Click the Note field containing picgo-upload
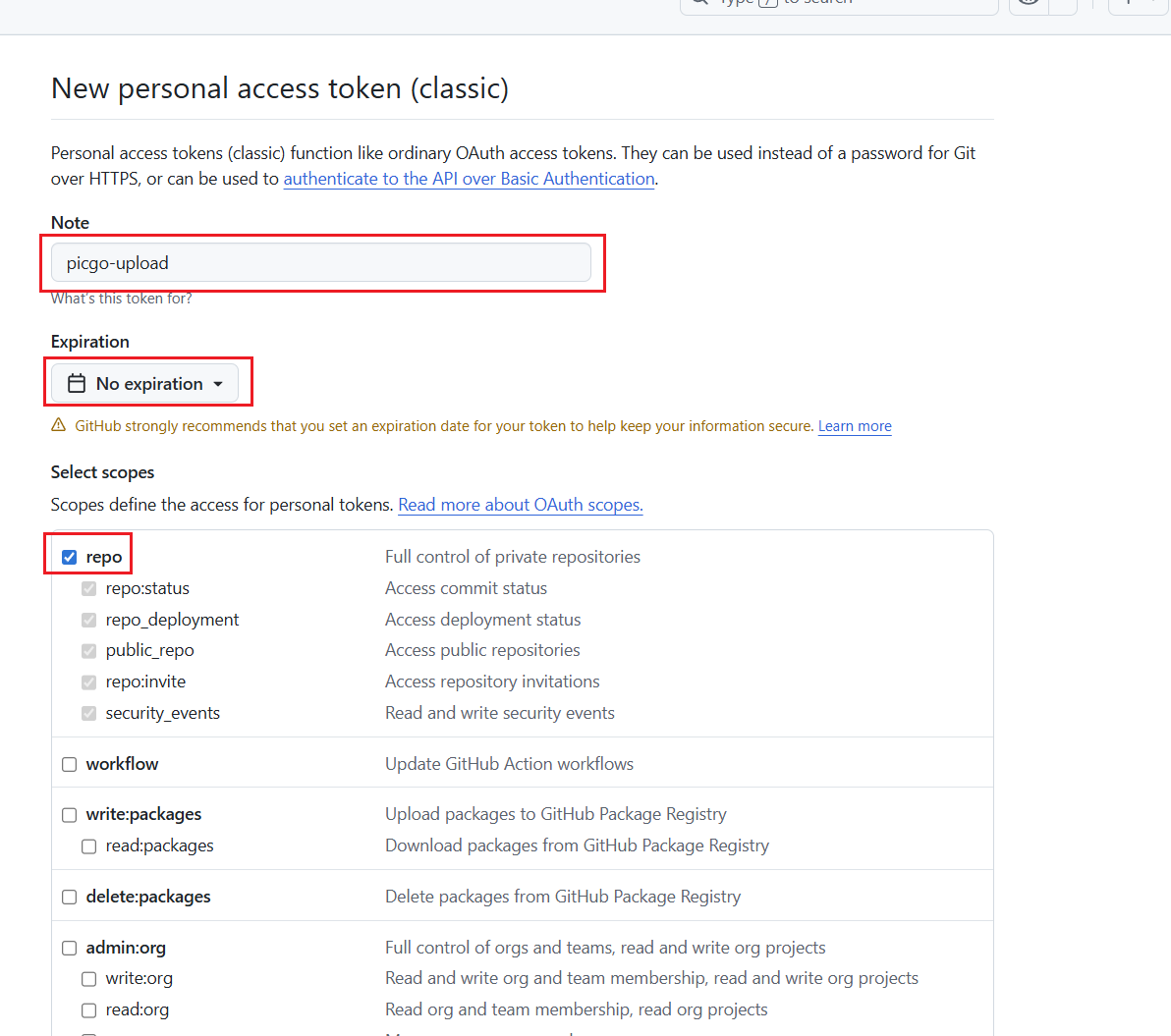 pos(321,263)
